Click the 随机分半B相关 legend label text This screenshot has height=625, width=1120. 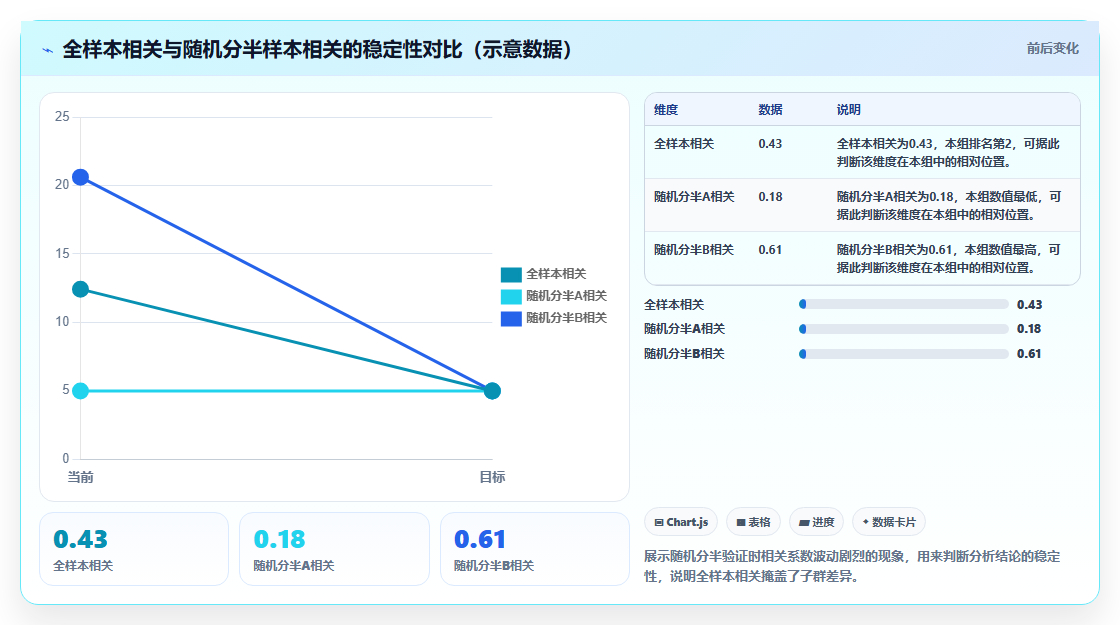tap(566, 318)
